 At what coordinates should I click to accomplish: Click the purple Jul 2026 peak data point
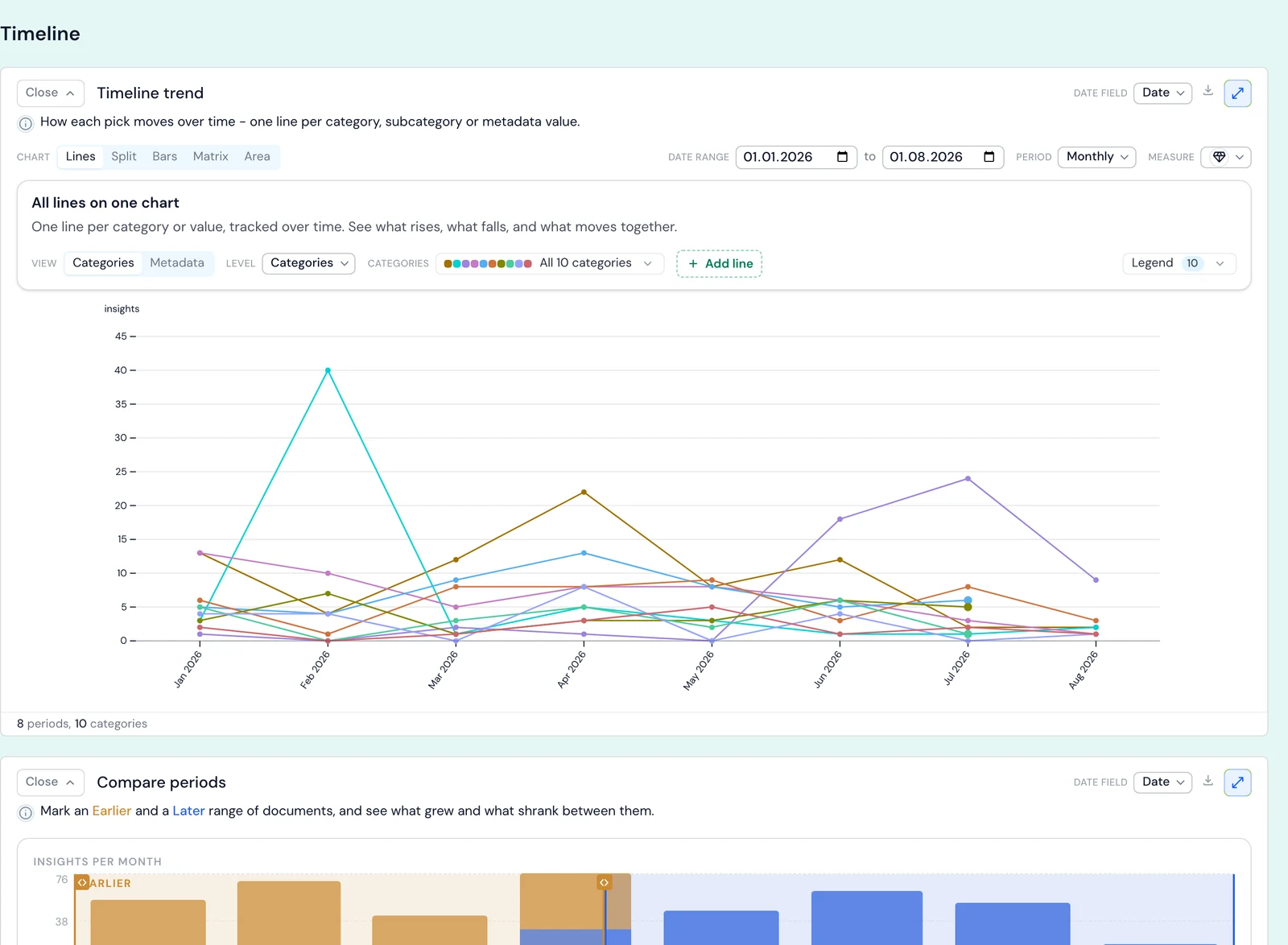[x=968, y=479]
